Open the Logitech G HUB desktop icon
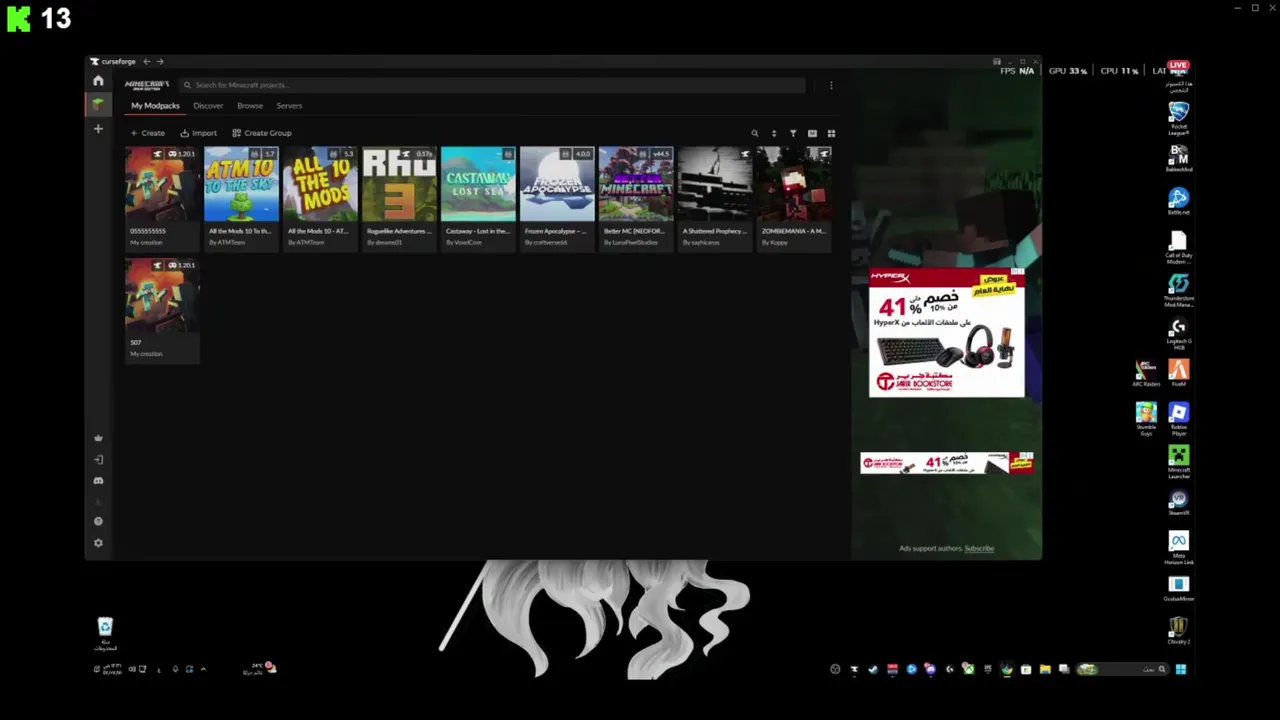The image size is (1280, 720). click(1179, 334)
